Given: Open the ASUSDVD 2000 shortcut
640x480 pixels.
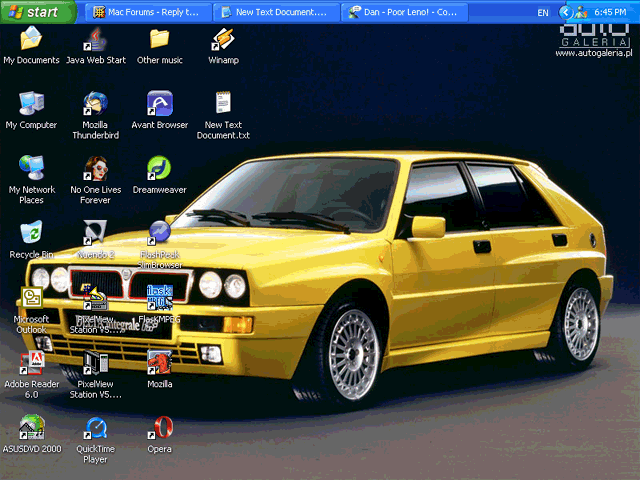Looking at the screenshot, I should point(31,427).
